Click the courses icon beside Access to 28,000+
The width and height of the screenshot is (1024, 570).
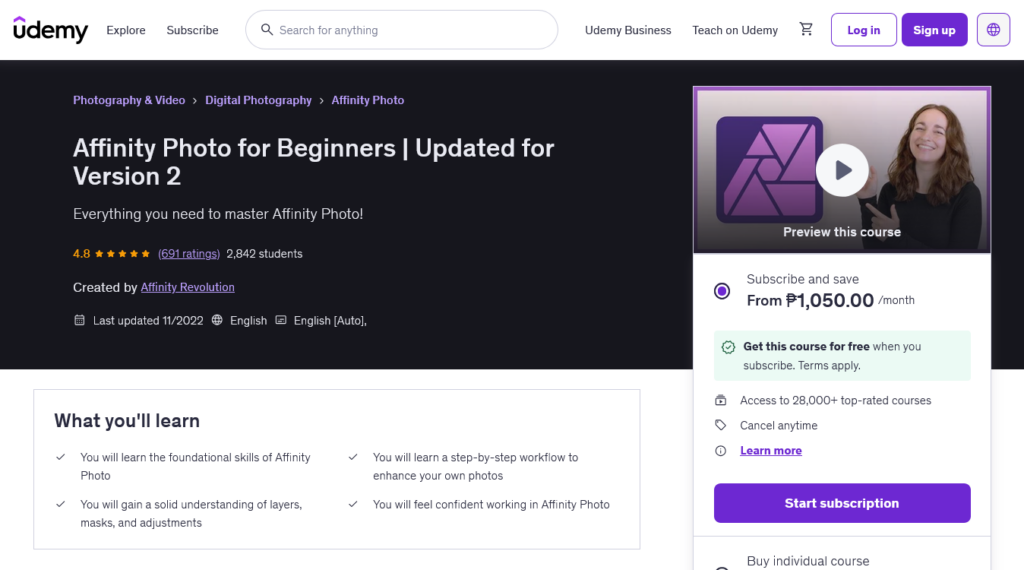720,400
